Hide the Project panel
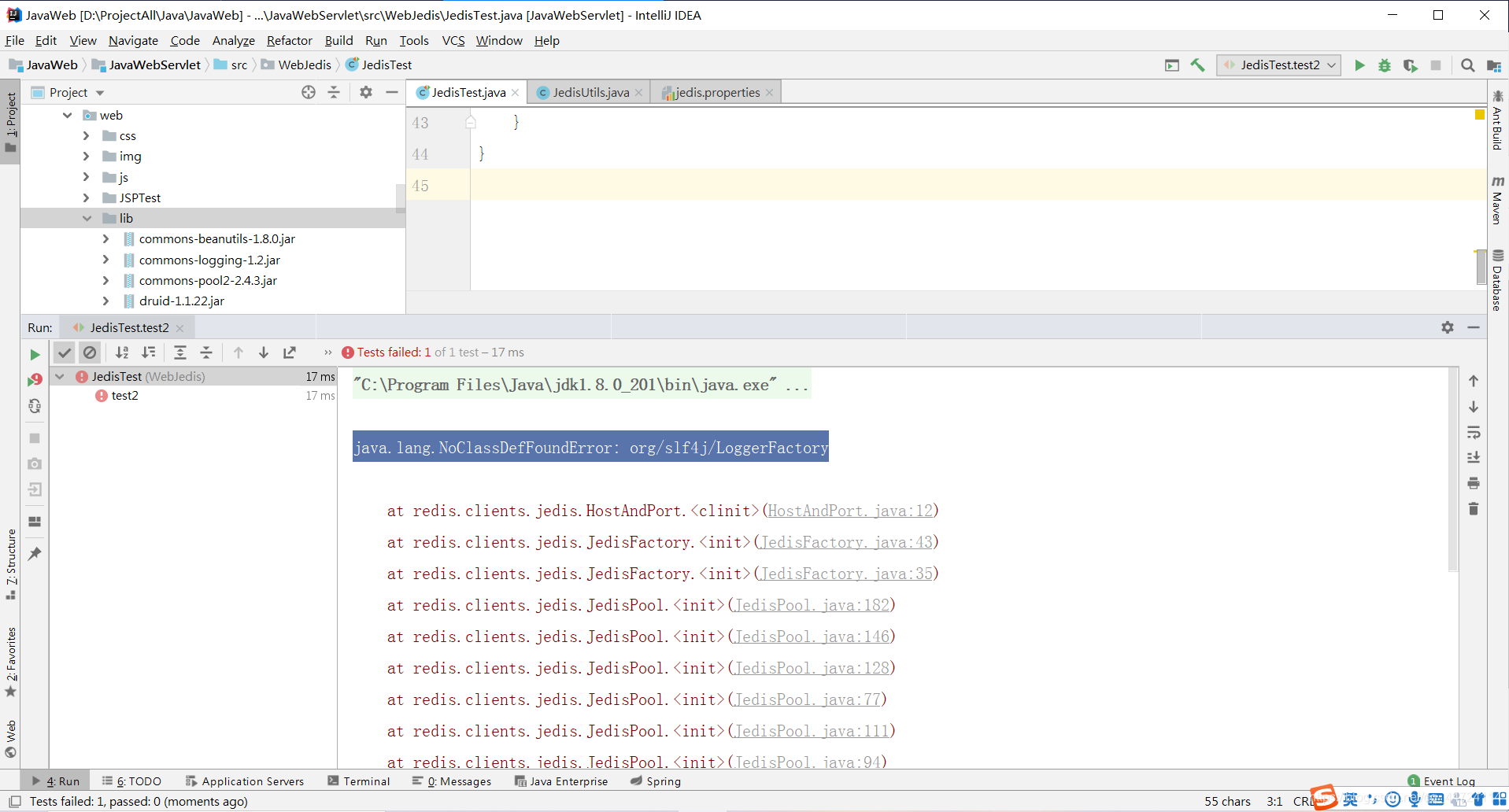Viewport: 1509px width, 812px height. [x=391, y=92]
